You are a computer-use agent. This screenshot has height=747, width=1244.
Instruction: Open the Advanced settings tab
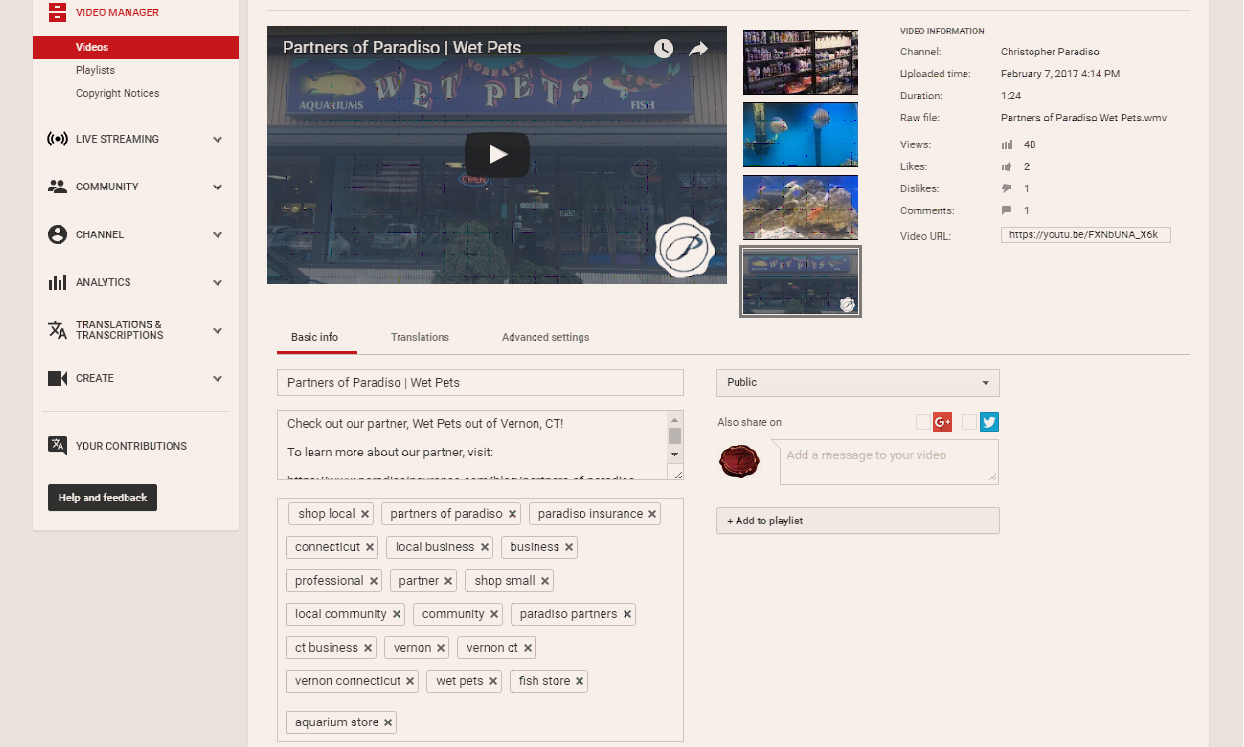[545, 337]
